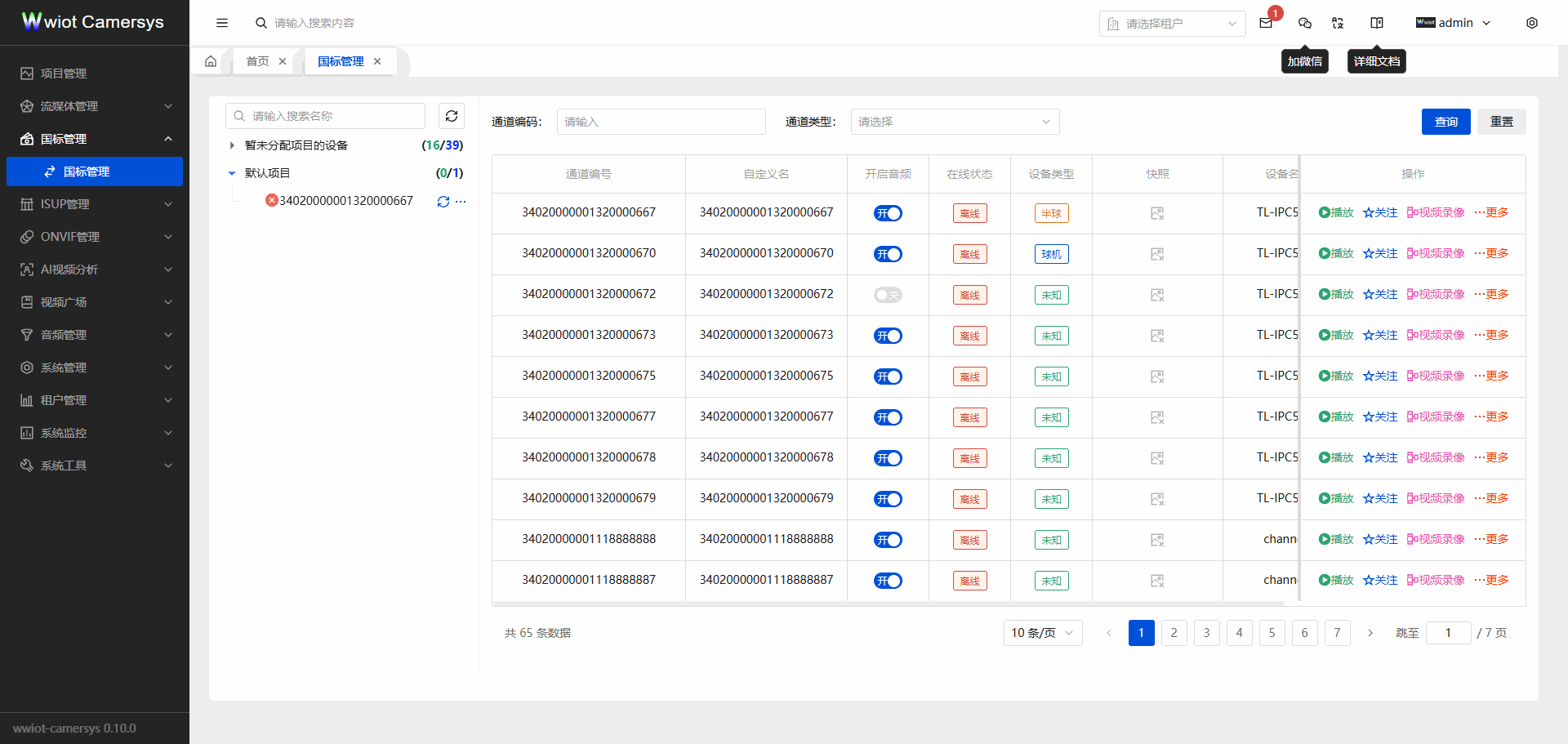
Task: Turn off audio for channel 34020000001118888888
Action: click(x=888, y=540)
